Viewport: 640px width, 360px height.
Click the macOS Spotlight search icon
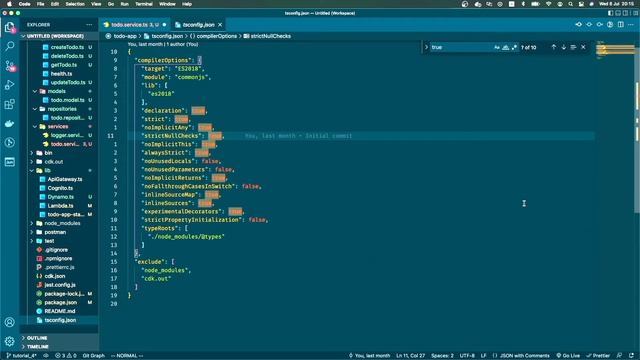[571, 4]
